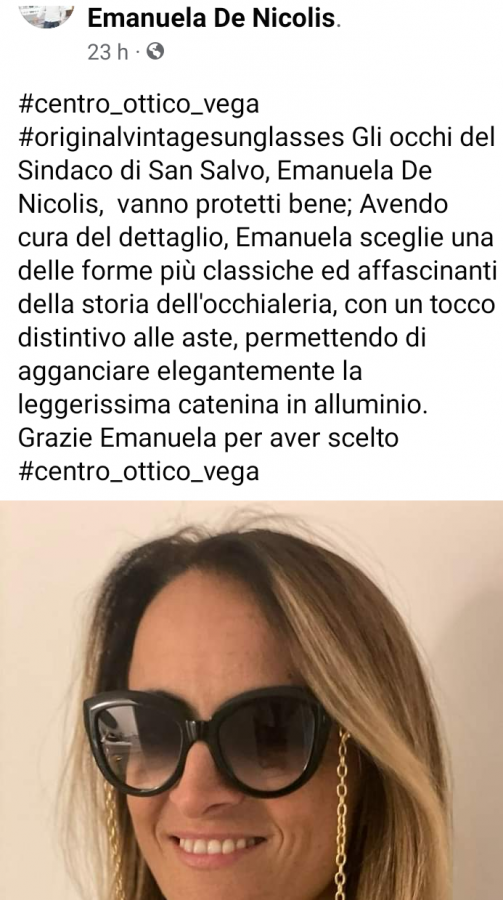This screenshot has width=503, height=900.
Task: Click the 'leggerissima catenina in alluminio' line
Action: point(223,405)
